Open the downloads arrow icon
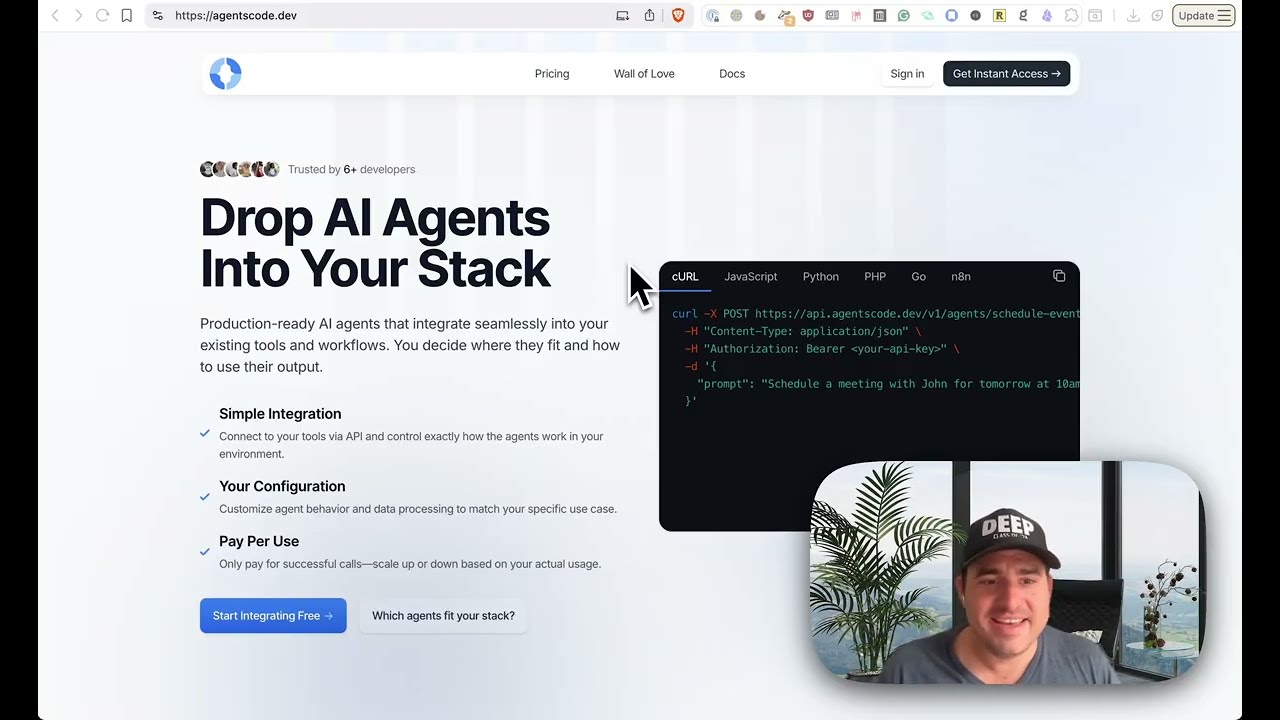 1133,15
